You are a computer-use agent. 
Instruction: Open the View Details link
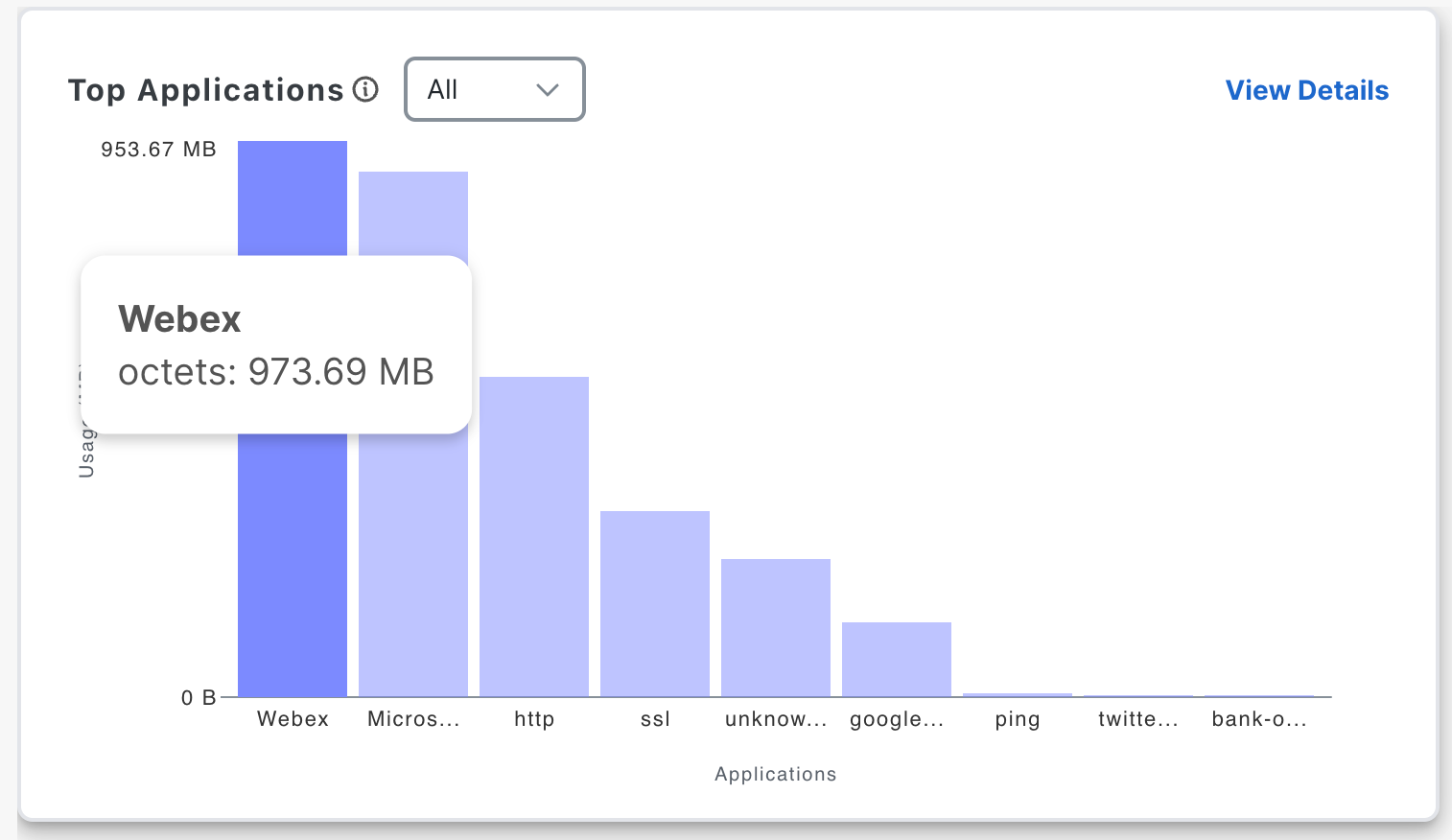tap(1307, 90)
